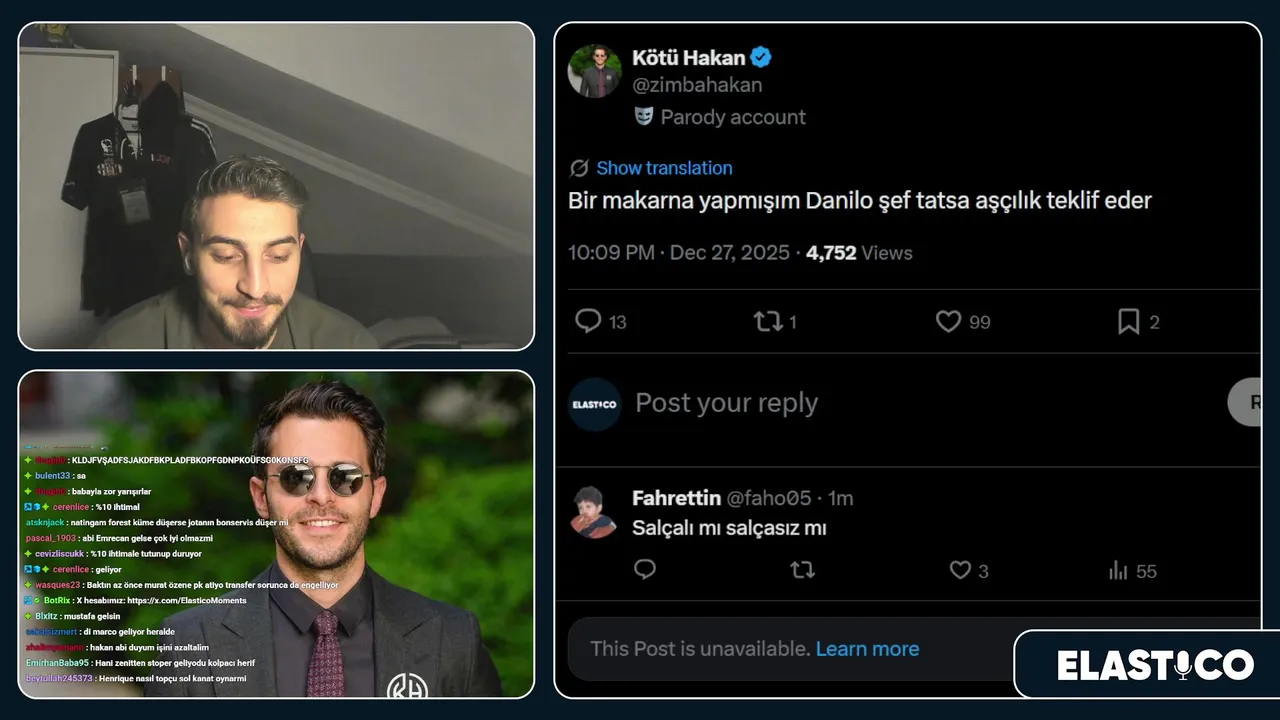Click the Elastico avatar beside the reply box
This screenshot has width=1280, height=720.
click(595, 404)
